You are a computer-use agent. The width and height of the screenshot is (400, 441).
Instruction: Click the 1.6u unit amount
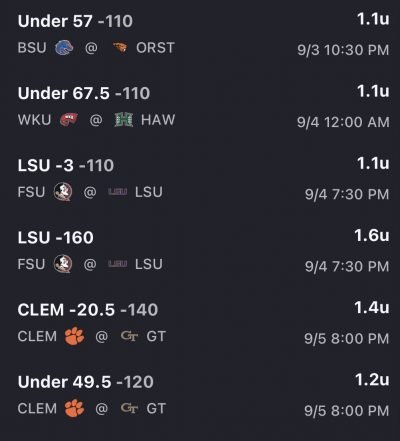372,235
